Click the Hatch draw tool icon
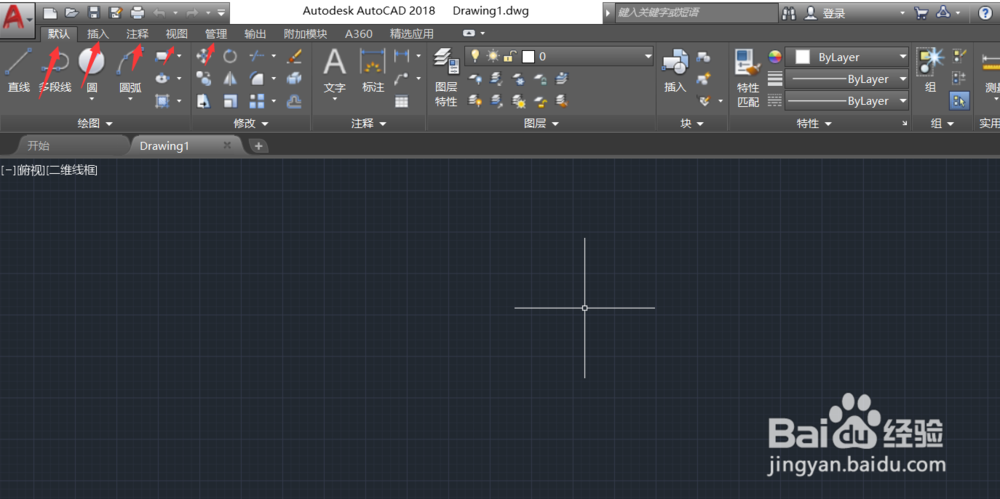Viewport: 1000px width, 499px height. (x=164, y=101)
